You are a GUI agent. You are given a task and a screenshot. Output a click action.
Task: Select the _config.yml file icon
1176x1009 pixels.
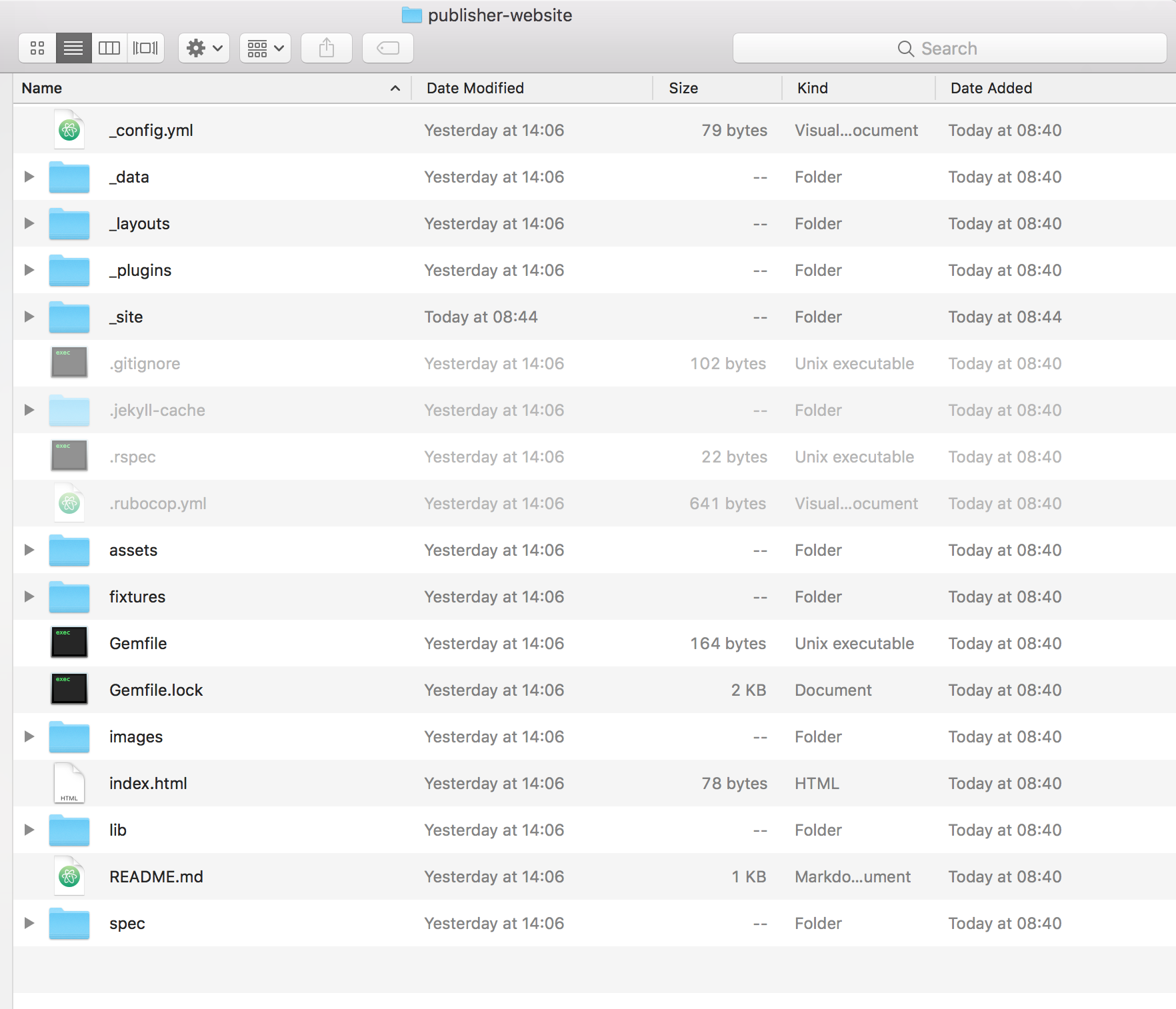69,129
